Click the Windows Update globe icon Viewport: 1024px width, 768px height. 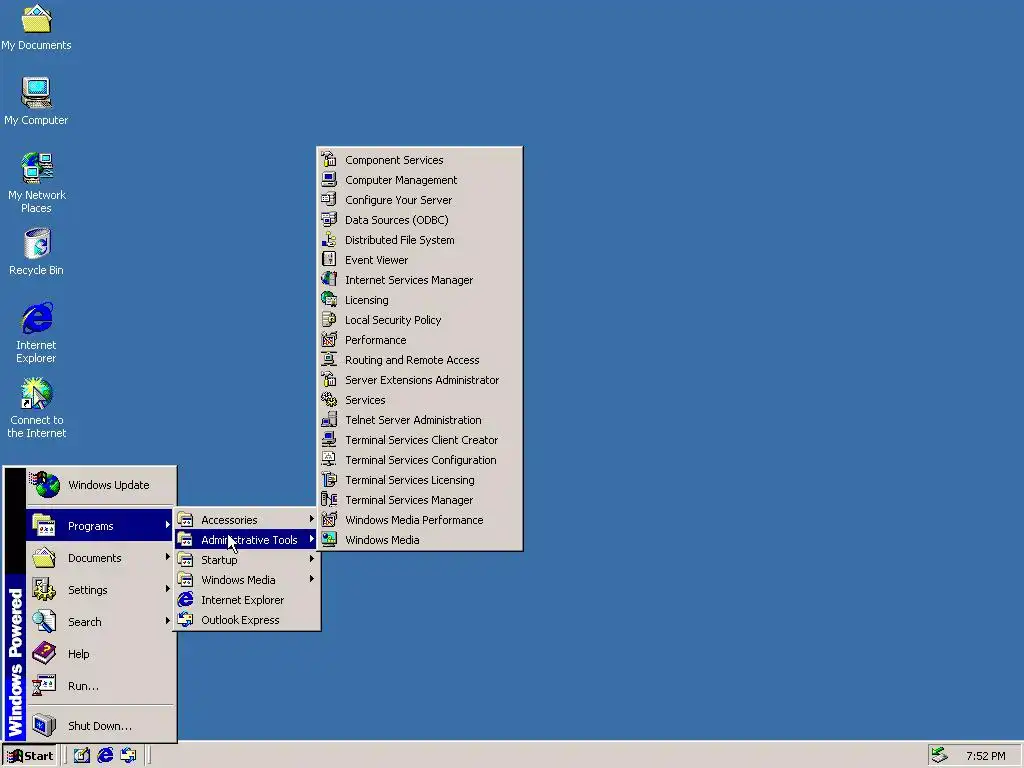pyautogui.click(x=45, y=485)
